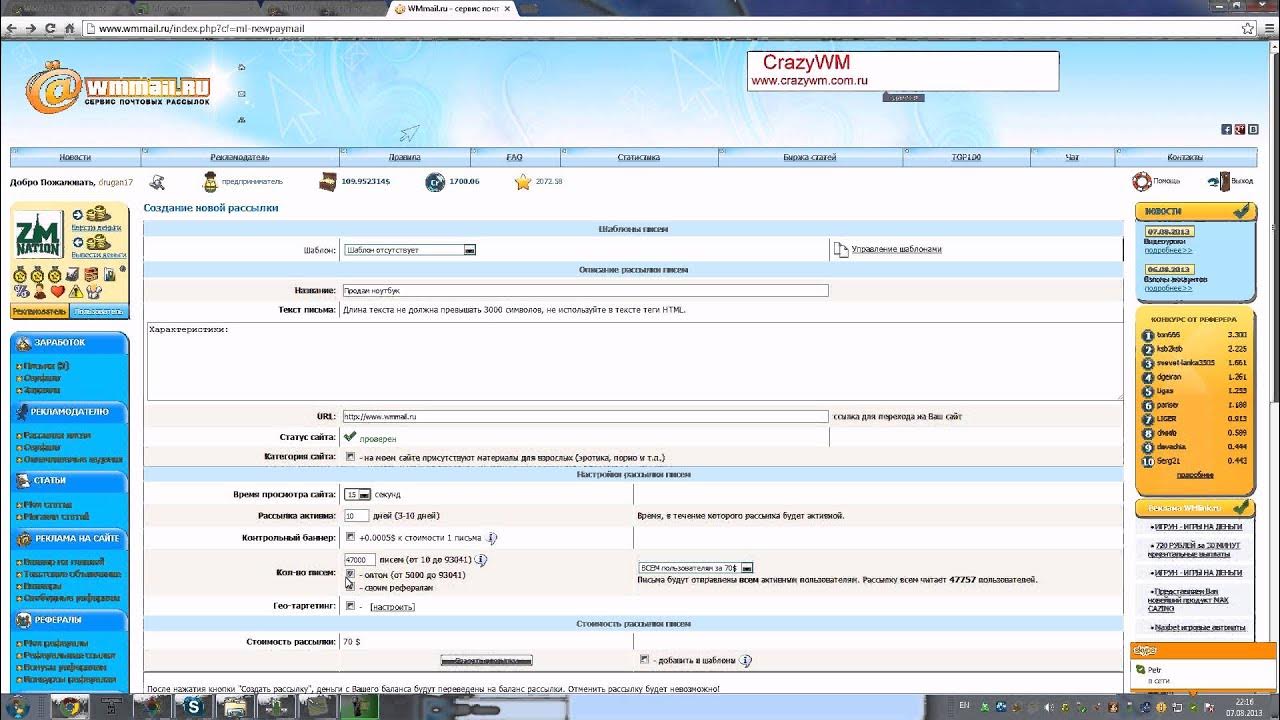Click the Windows Start button
Screen dimensions: 1280x720
pos(18,707)
